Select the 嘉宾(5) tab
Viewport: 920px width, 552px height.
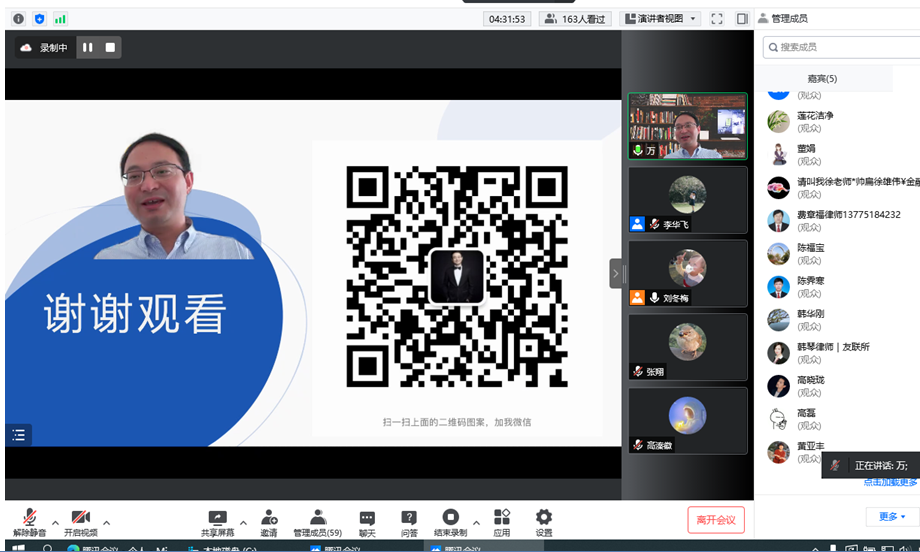click(x=823, y=78)
